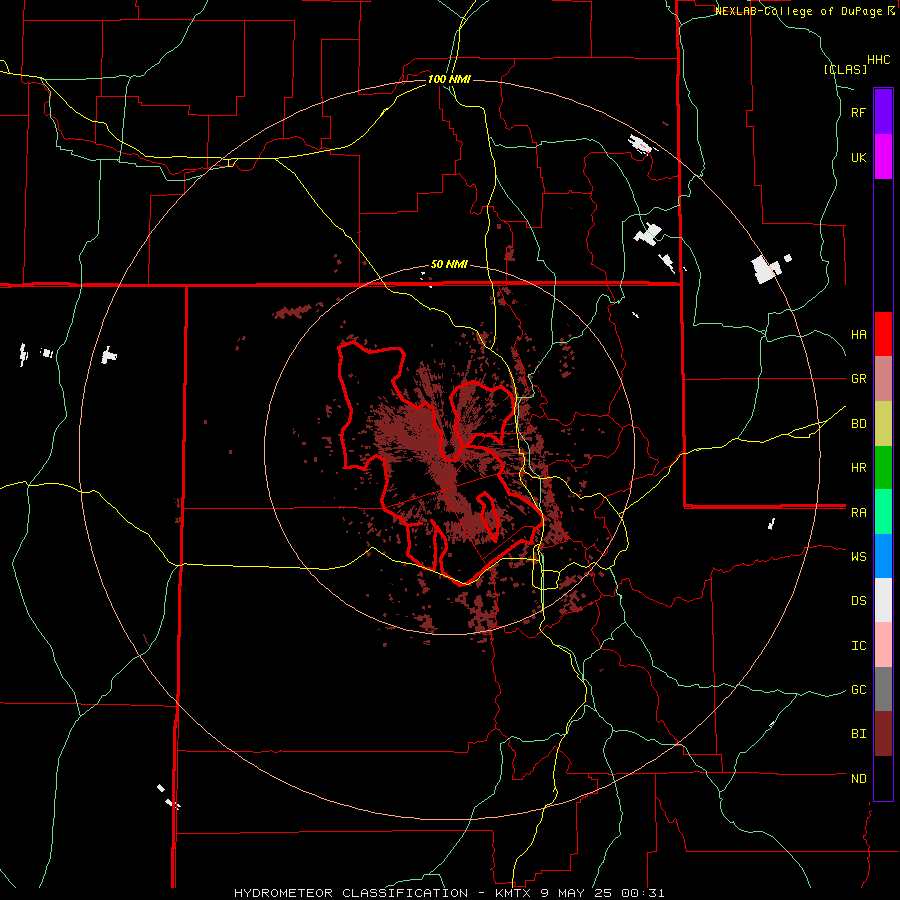Click the purple RF color swatch
This screenshot has width=900, height=900.
883,111
